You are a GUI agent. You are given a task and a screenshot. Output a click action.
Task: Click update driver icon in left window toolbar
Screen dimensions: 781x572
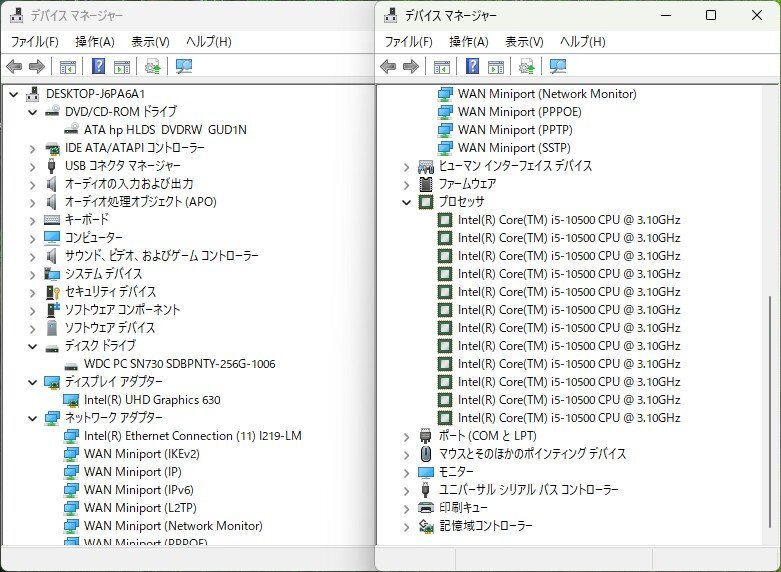click(152, 66)
